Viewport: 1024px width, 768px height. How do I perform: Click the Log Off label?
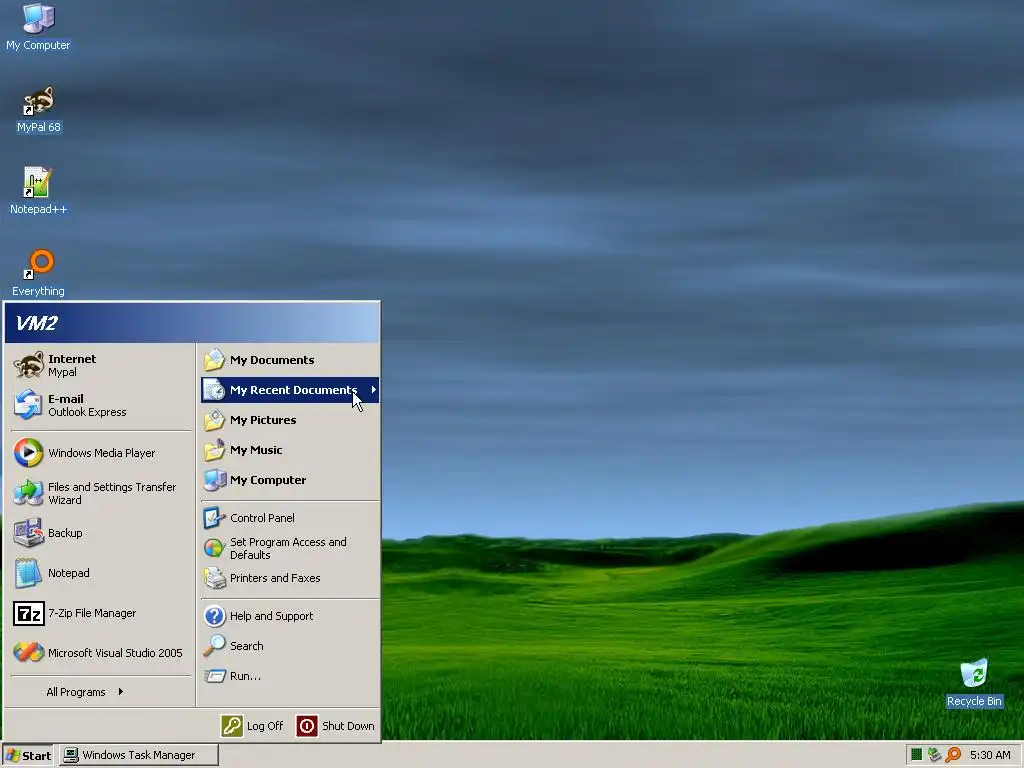[264, 726]
